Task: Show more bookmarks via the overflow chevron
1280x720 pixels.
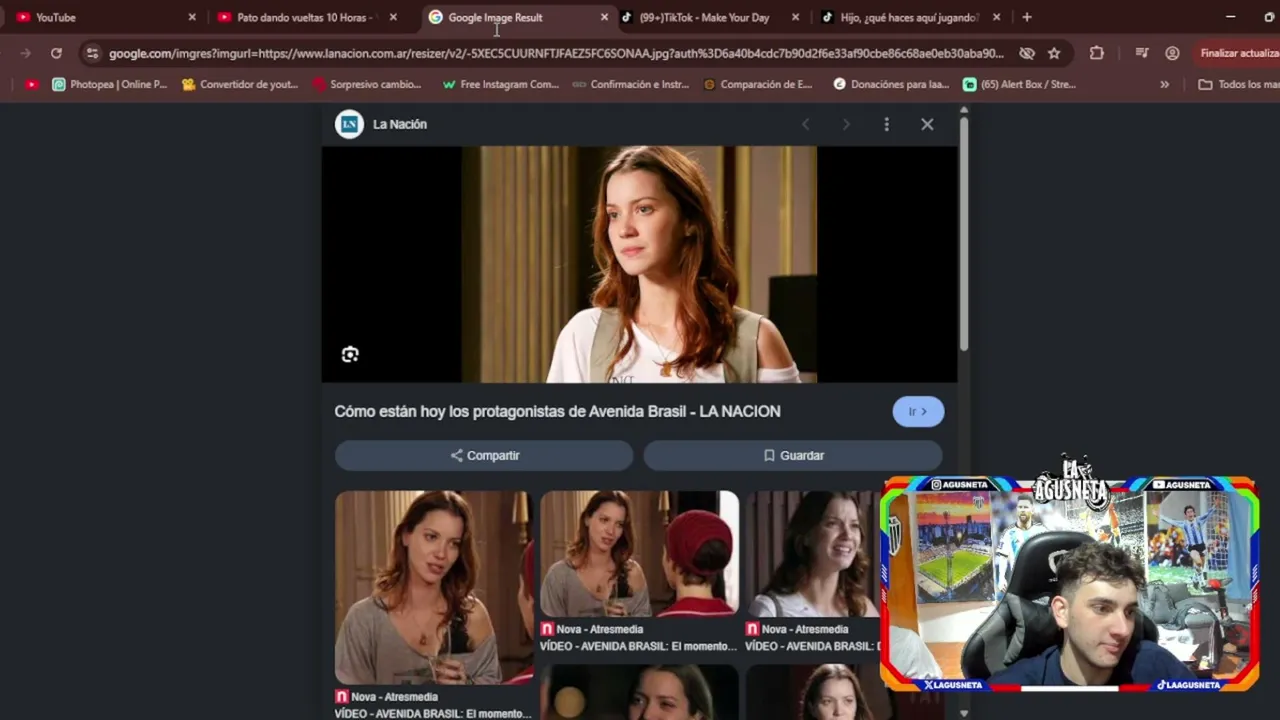Action: pyautogui.click(x=1164, y=84)
